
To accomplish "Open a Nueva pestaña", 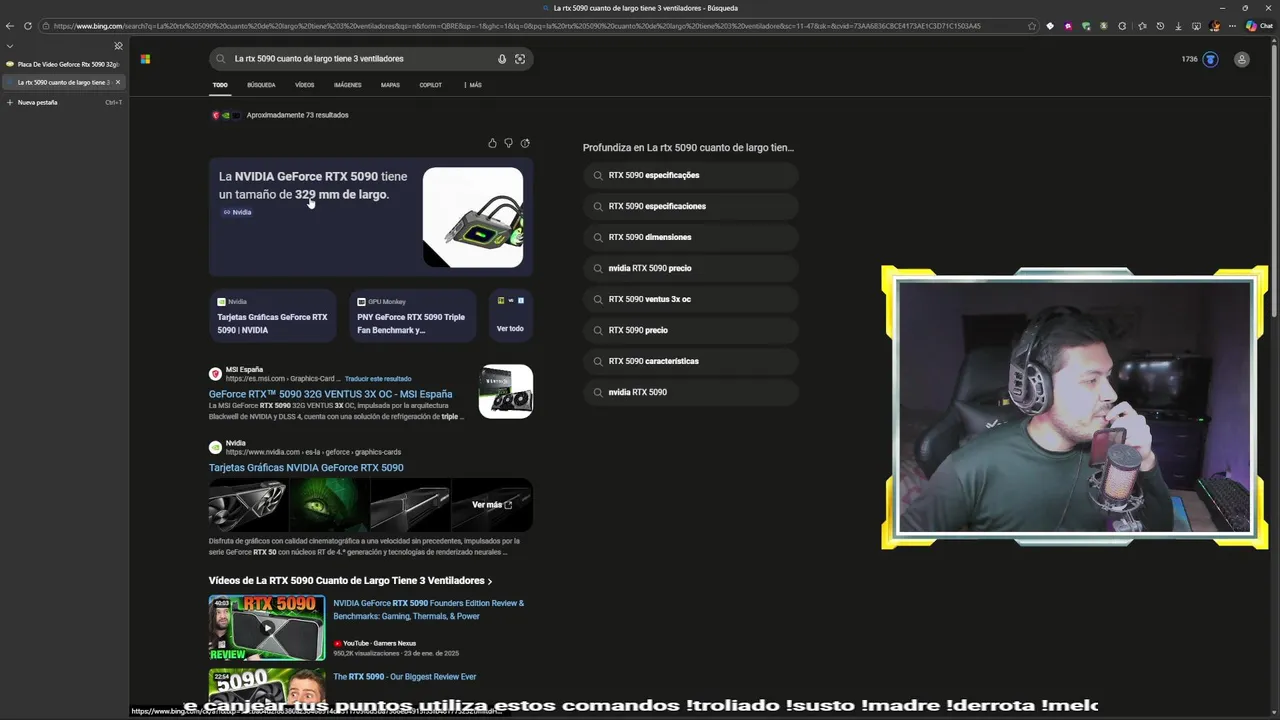I will 64,102.
